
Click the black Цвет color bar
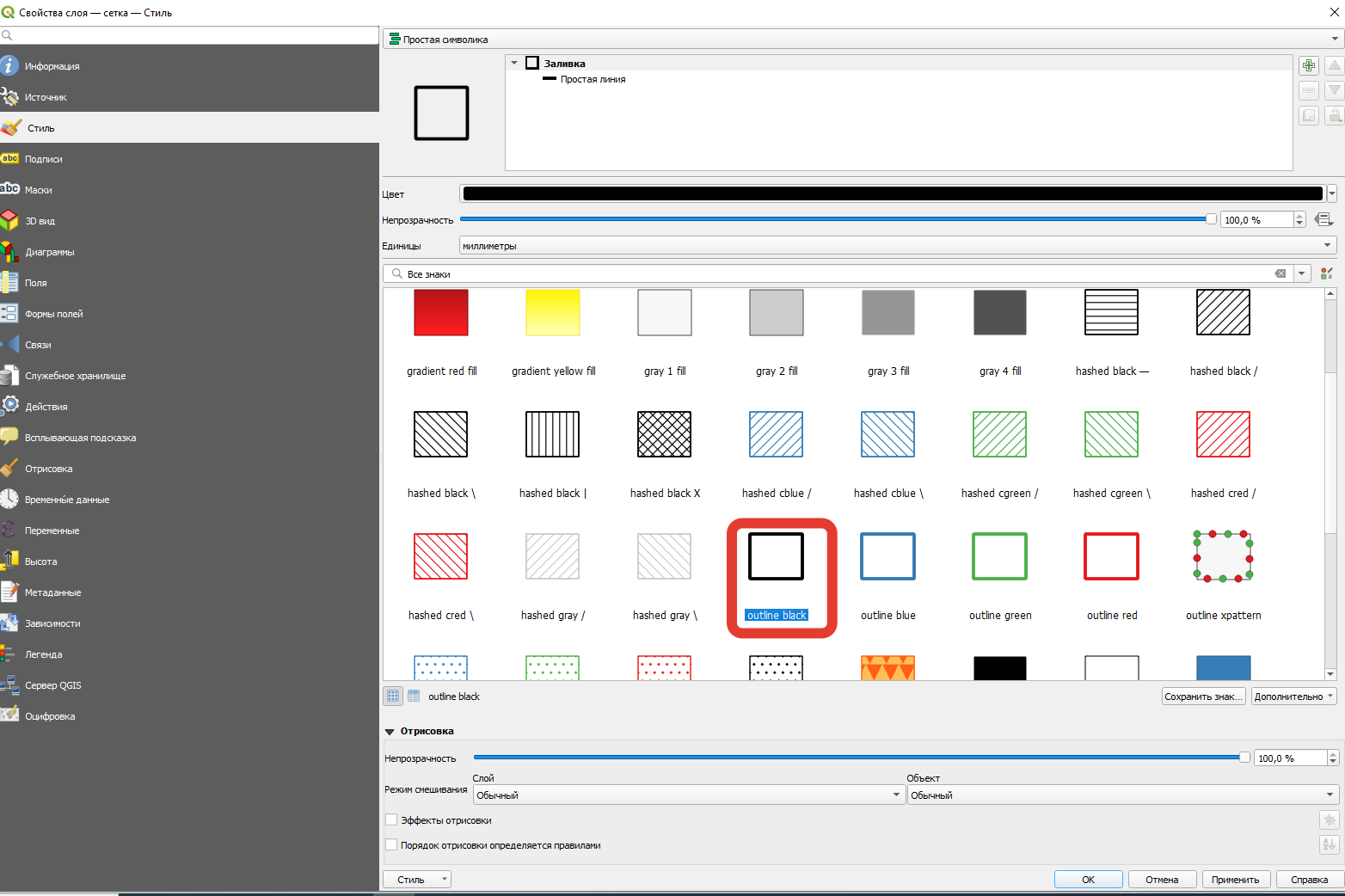pyautogui.click(x=892, y=194)
